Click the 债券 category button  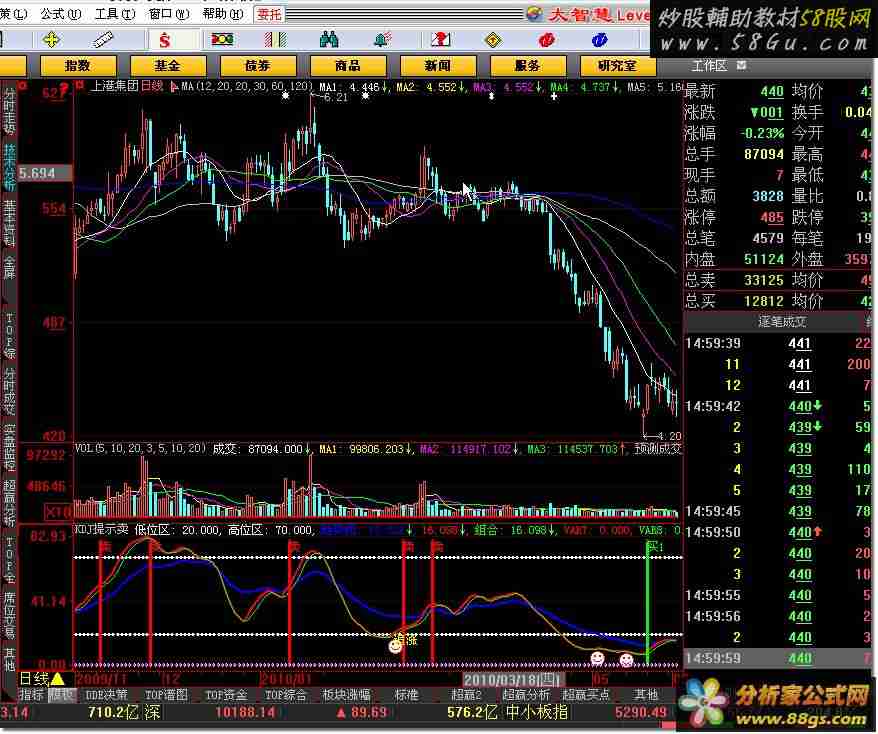(x=258, y=66)
